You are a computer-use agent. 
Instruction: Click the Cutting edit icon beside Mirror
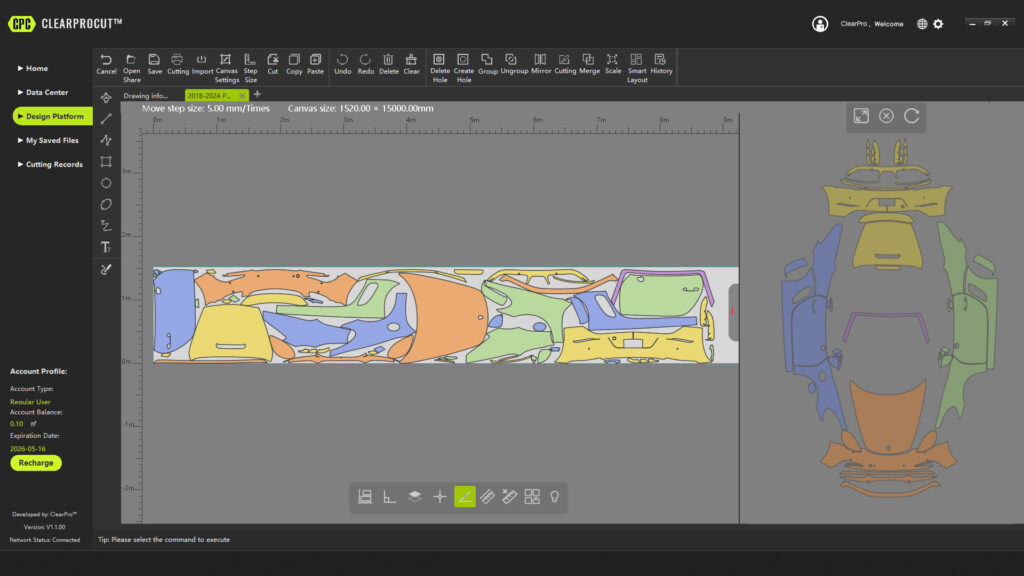coord(564,64)
